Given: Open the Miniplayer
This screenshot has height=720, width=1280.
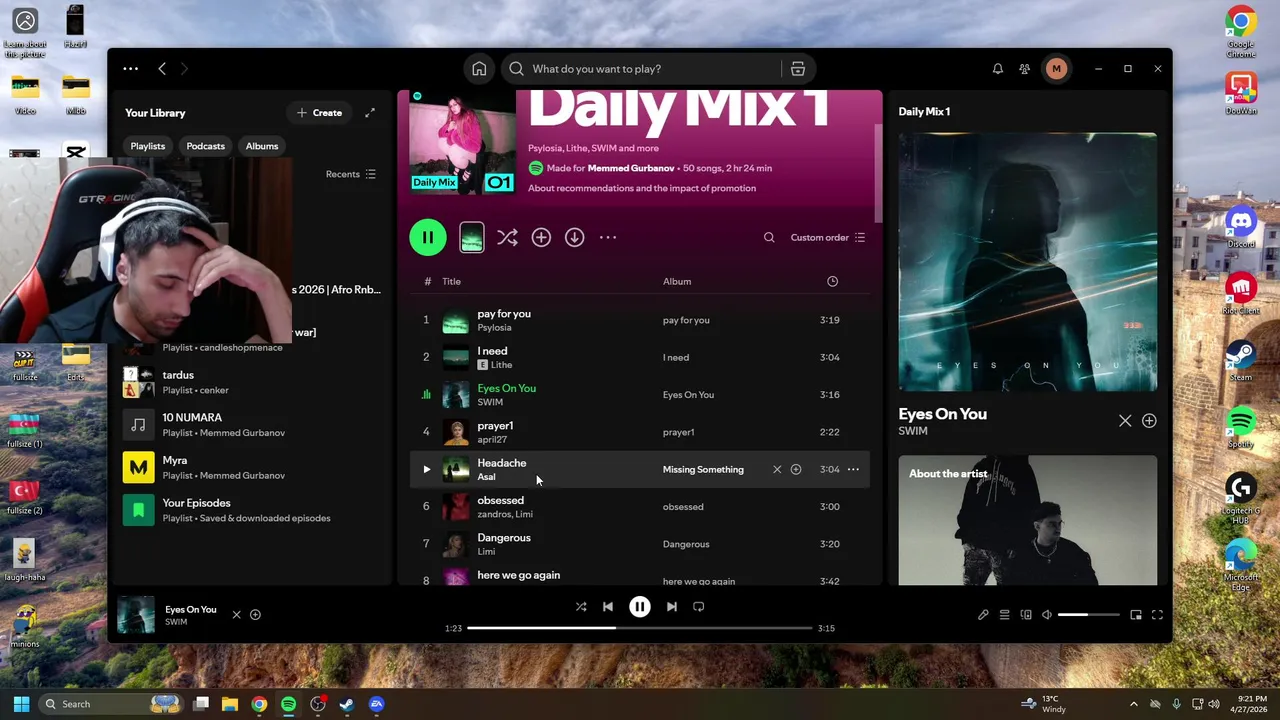Looking at the screenshot, I should click(1136, 614).
